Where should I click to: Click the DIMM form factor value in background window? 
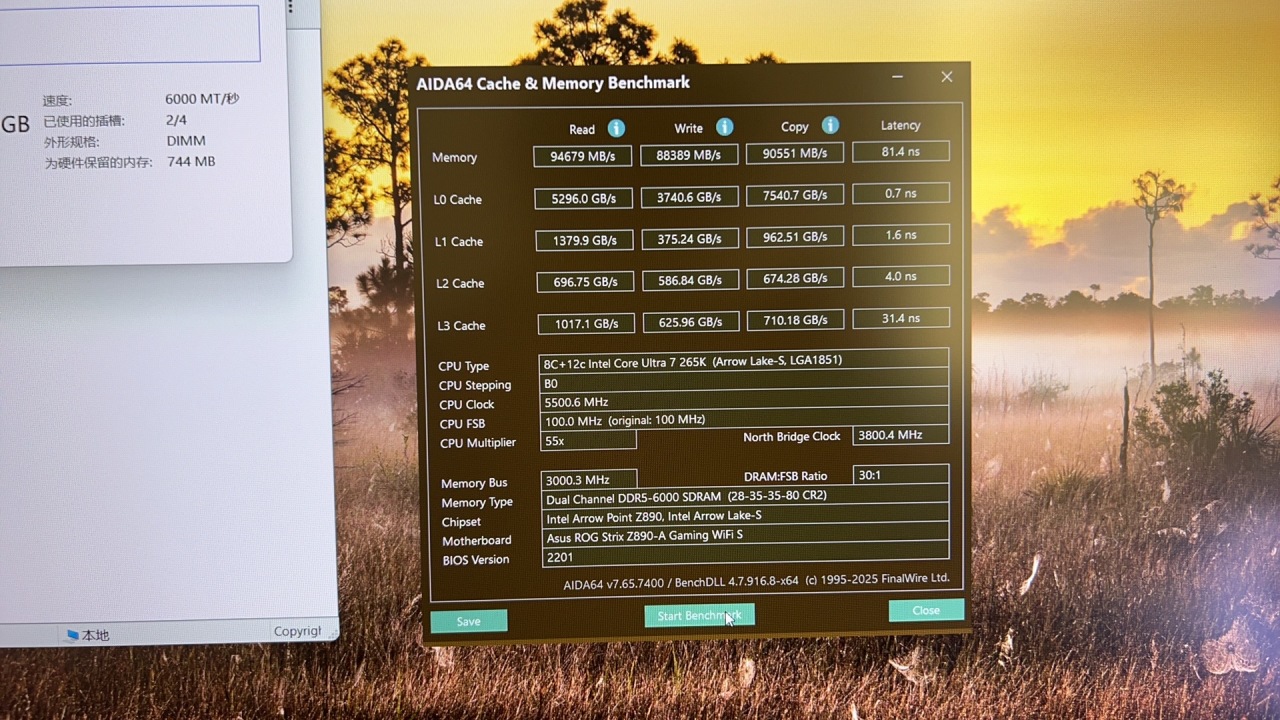click(x=186, y=141)
